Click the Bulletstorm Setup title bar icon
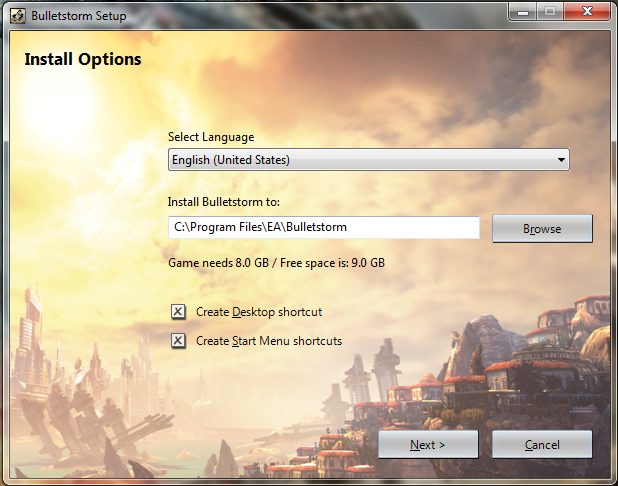The image size is (618, 486). pyautogui.click(x=18, y=16)
